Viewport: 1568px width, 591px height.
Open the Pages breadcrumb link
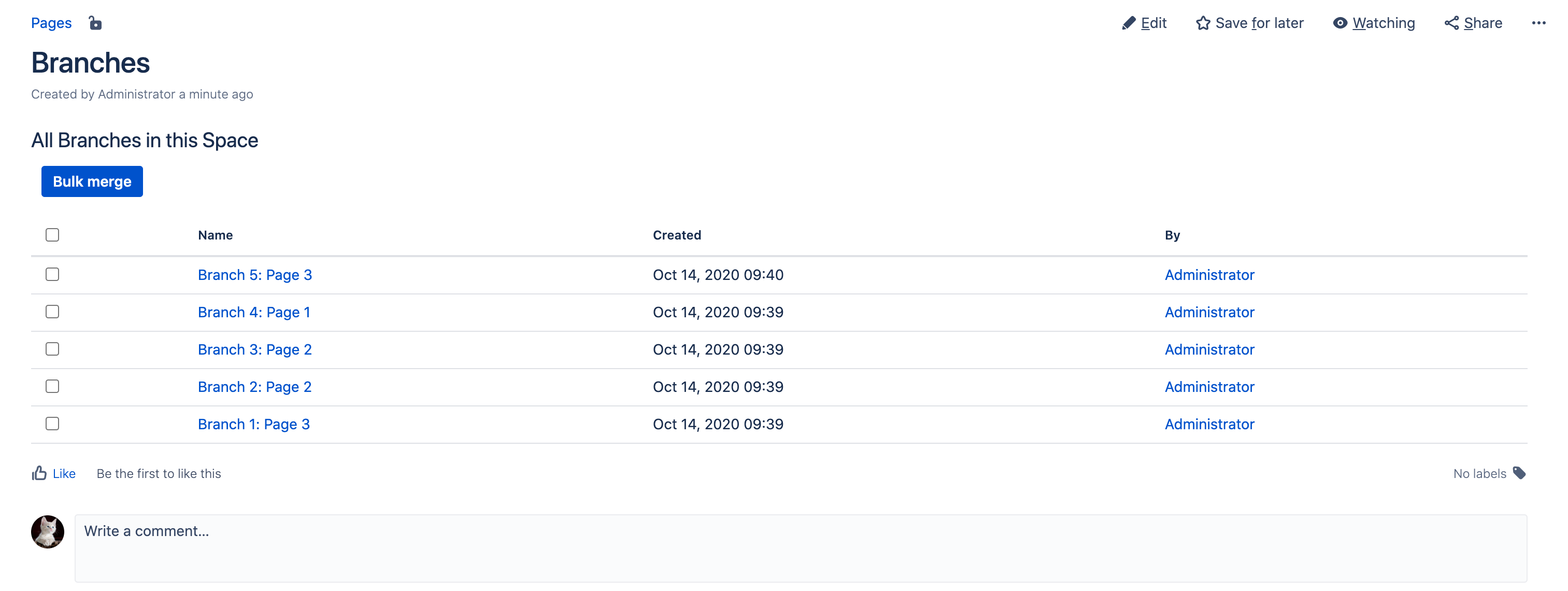coord(51,23)
